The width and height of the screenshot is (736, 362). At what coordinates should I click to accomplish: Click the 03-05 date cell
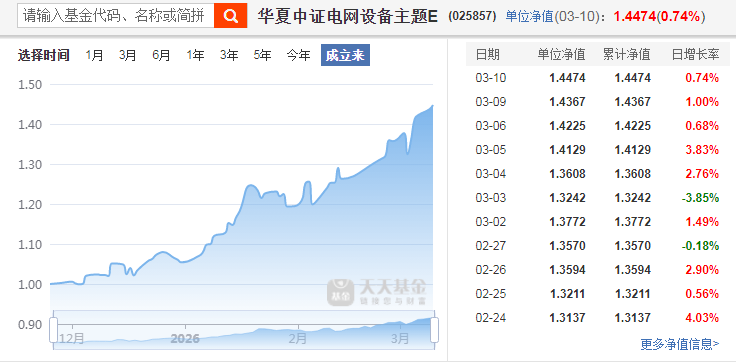click(491, 150)
